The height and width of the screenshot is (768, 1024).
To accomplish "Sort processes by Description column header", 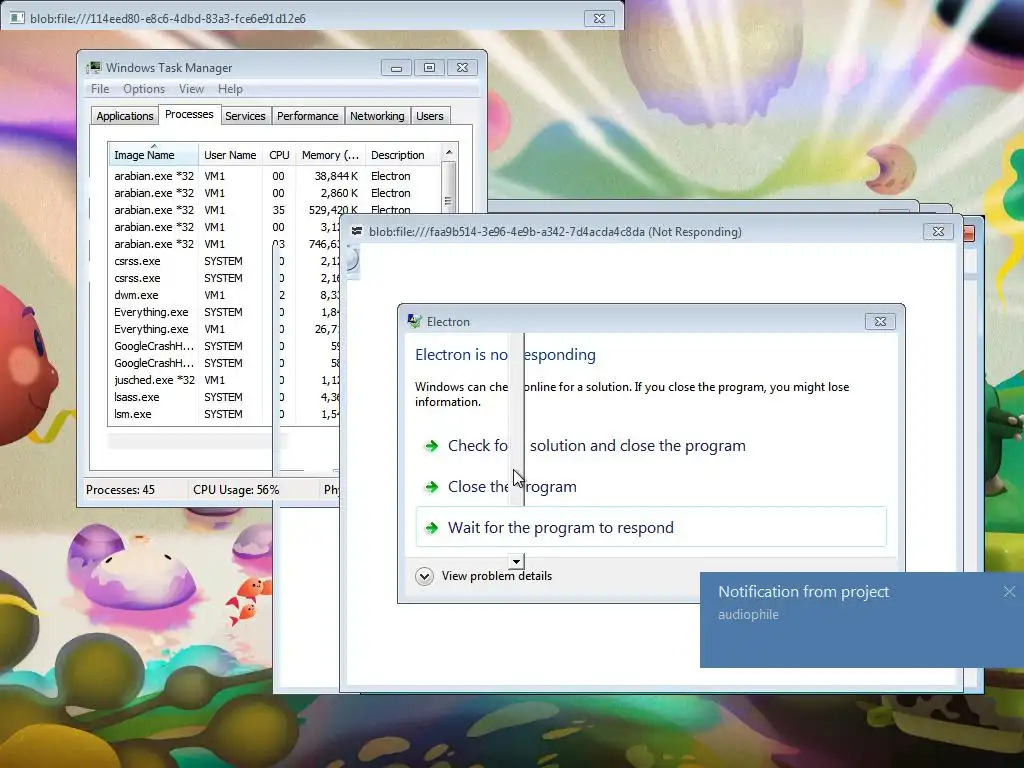I will tap(402, 155).
